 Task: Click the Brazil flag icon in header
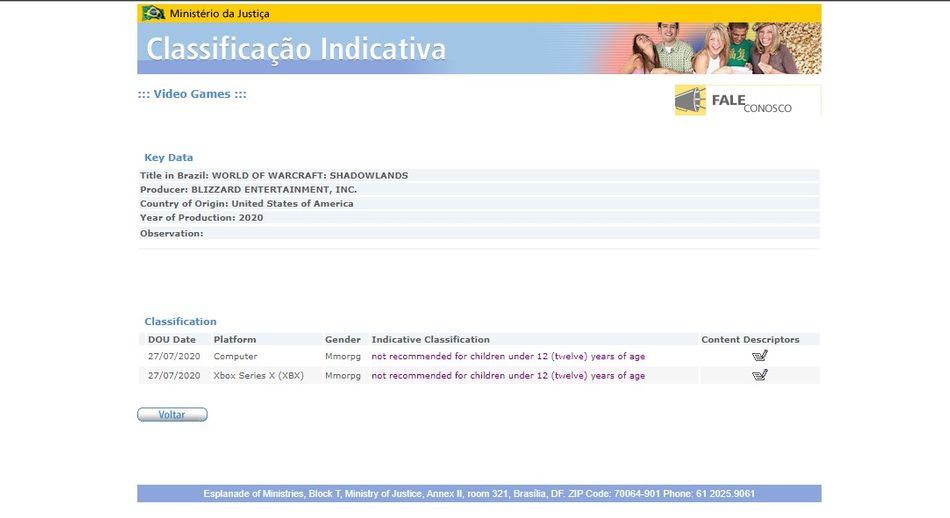[153, 13]
